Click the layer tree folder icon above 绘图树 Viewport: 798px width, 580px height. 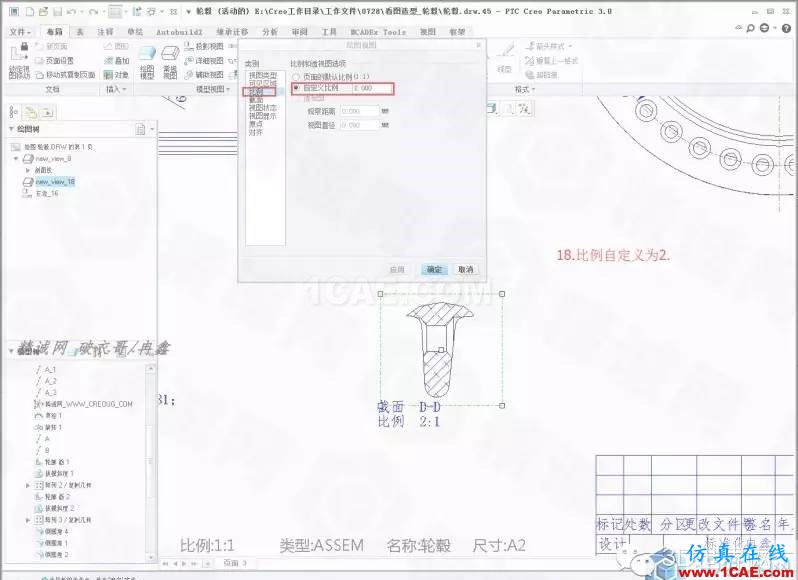coord(31,111)
